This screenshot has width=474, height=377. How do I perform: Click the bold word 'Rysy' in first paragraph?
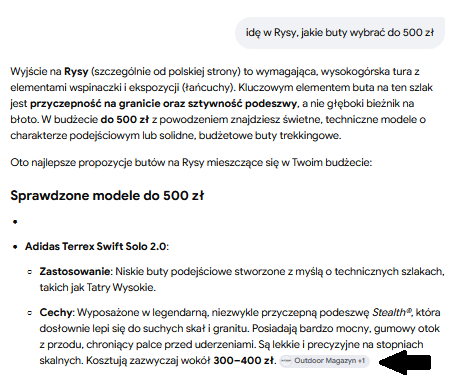pos(76,72)
